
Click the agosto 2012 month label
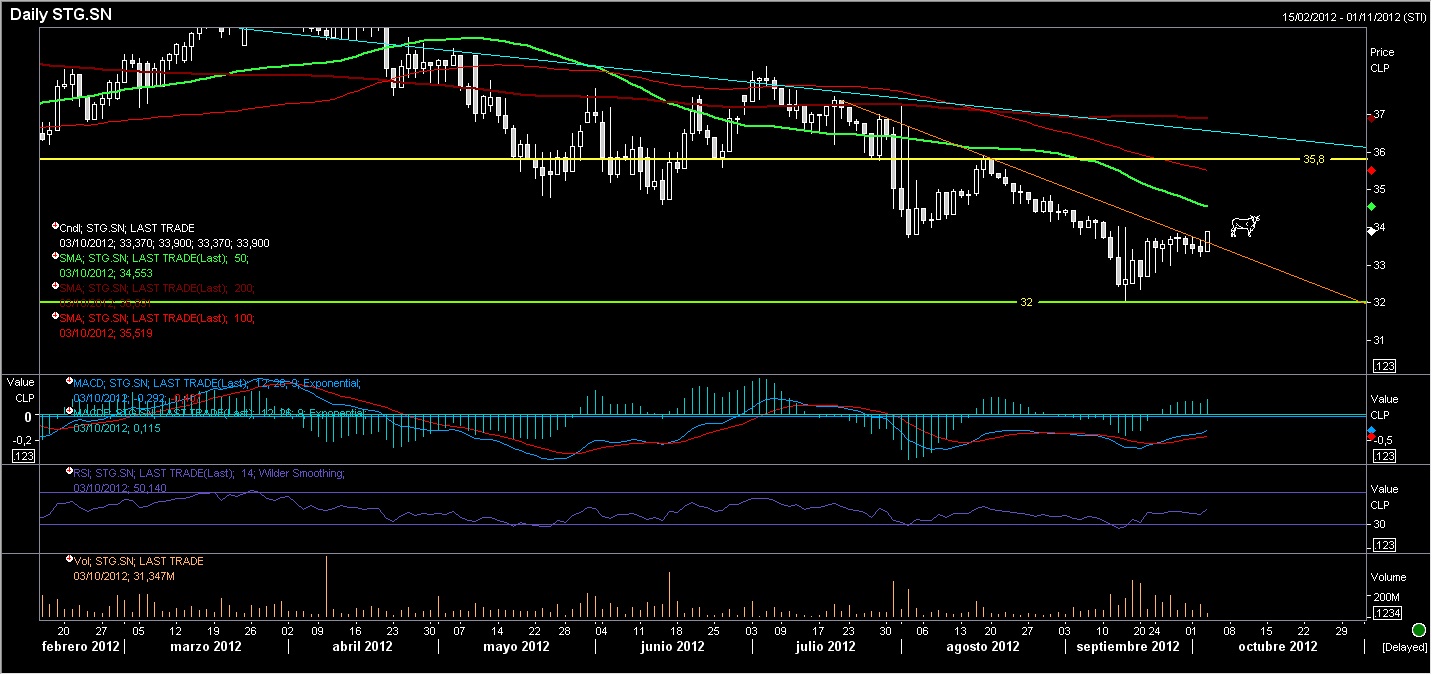tap(982, 646)
